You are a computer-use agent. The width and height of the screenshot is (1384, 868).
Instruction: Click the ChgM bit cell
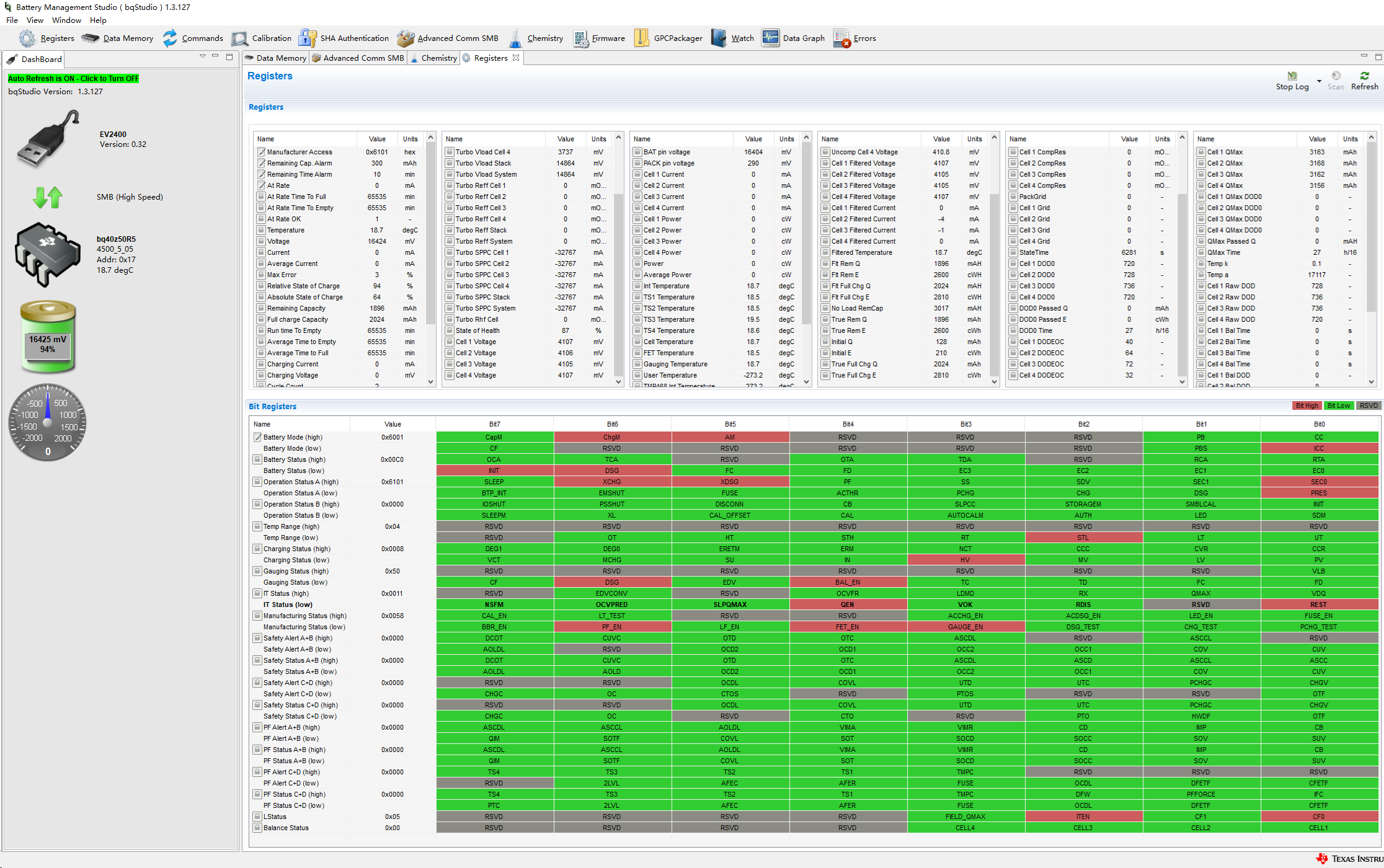[611, 437]
